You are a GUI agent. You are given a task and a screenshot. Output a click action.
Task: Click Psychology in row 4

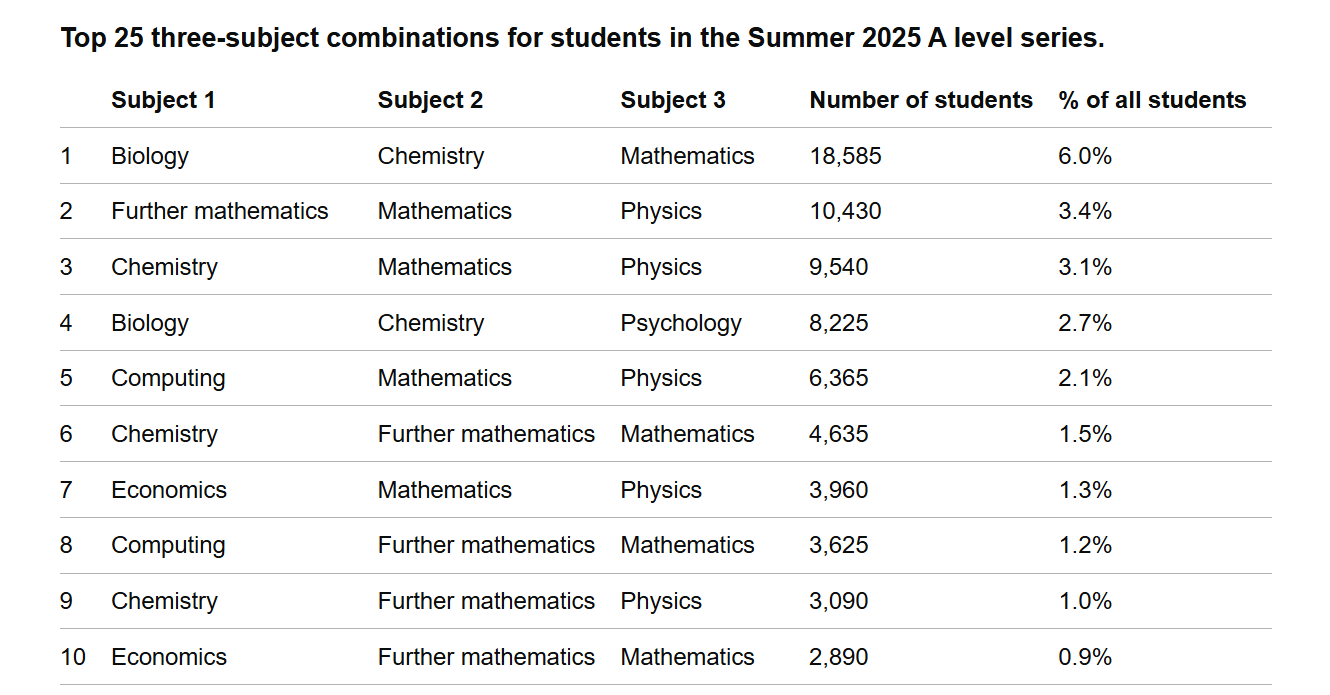pyautogui.click(x=681, y=323)
